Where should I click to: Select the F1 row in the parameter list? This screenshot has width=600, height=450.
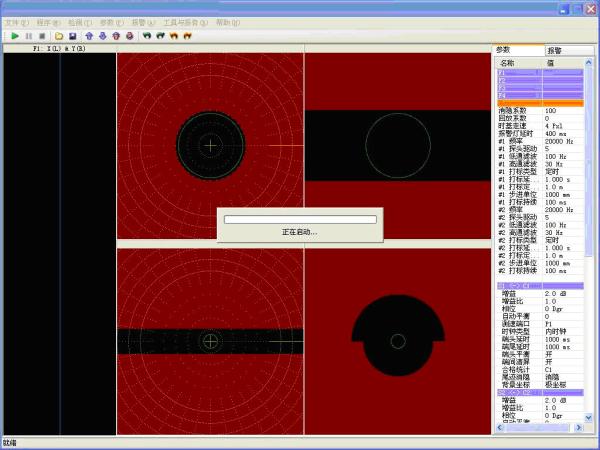click(540, 73)
